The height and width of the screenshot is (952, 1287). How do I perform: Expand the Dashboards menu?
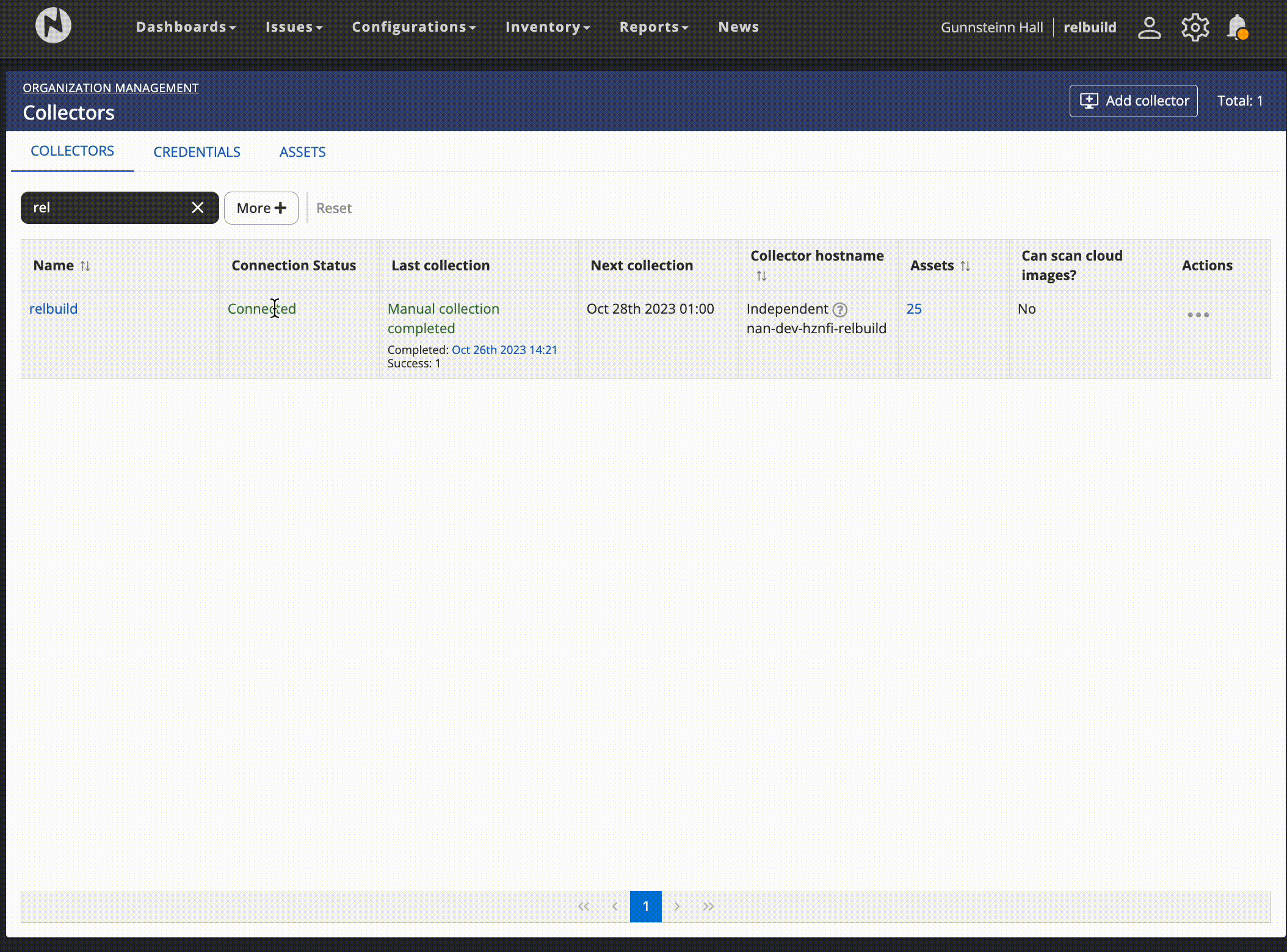point(186,27)
